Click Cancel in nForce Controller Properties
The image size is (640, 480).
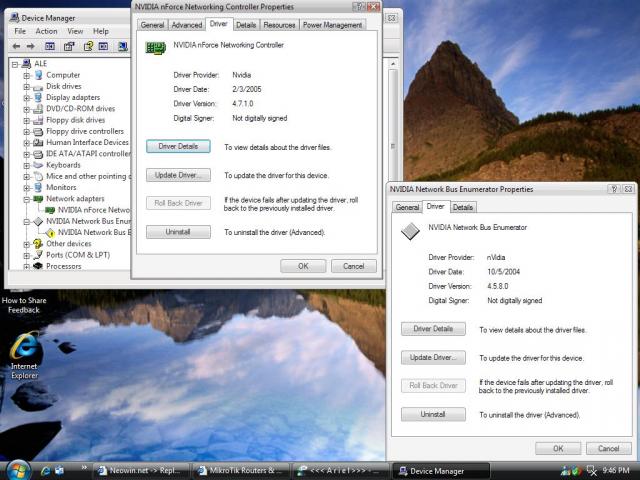coord(353,266)
